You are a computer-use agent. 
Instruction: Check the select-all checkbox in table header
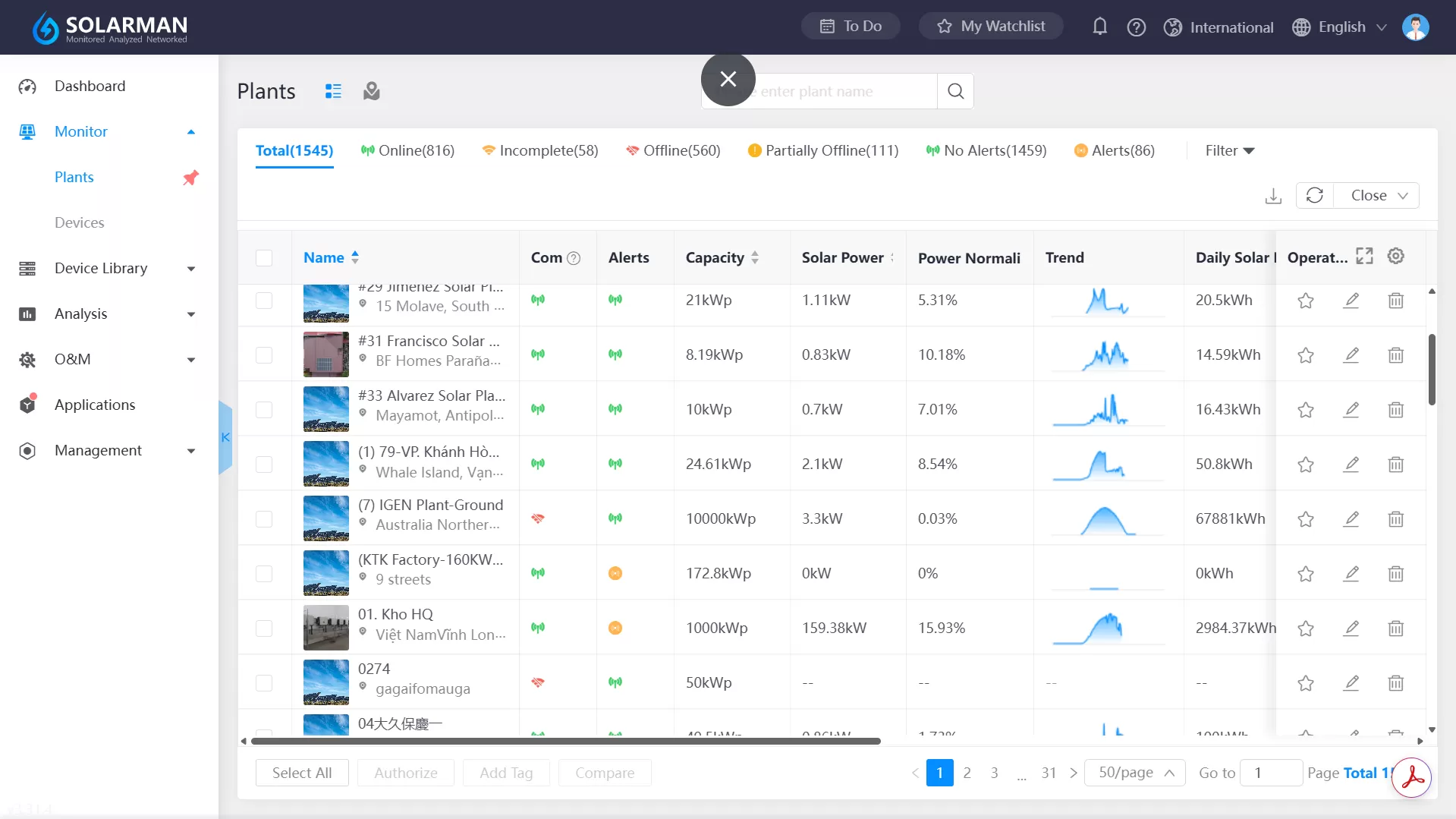264,258
